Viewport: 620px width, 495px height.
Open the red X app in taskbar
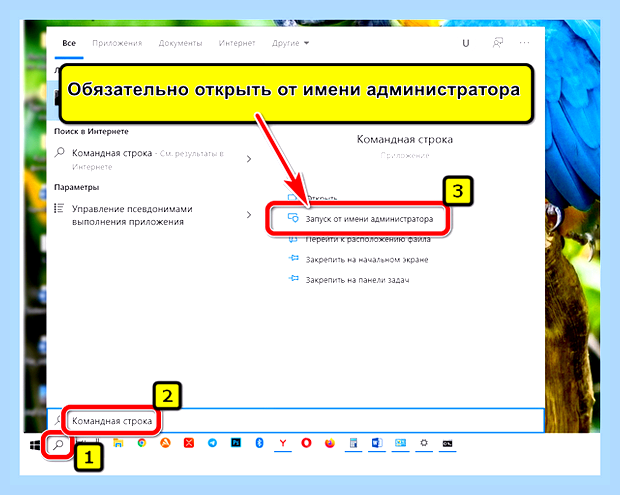189,443
